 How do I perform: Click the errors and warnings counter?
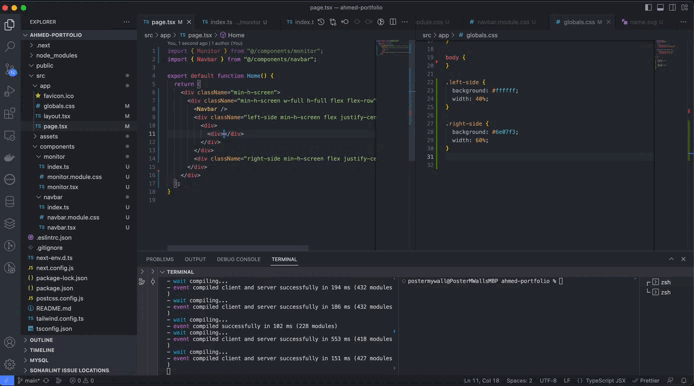tap(82, 380)
